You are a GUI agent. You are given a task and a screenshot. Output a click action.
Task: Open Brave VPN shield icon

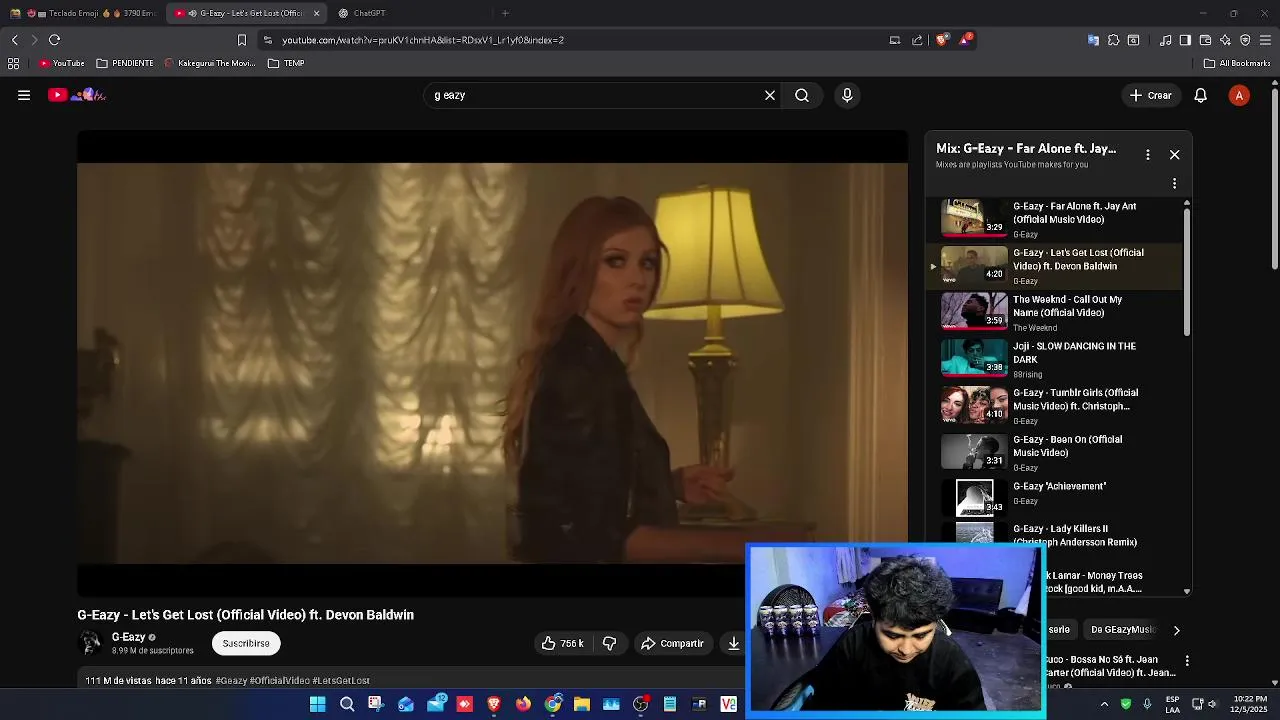[1245, 40]
